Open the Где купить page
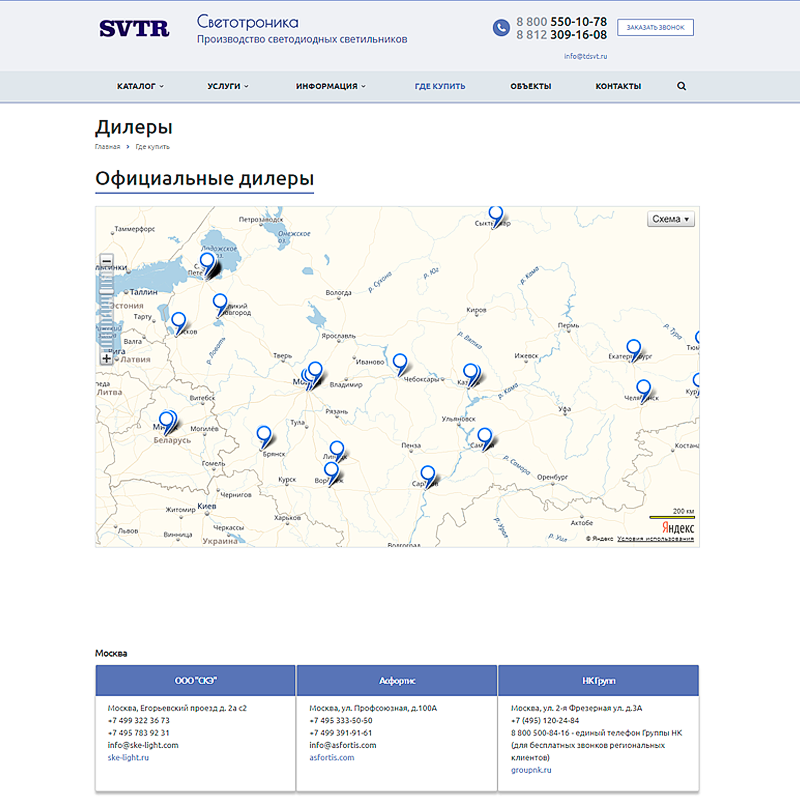800x800 pixels. pyautogui.click(x=440, y=86)
